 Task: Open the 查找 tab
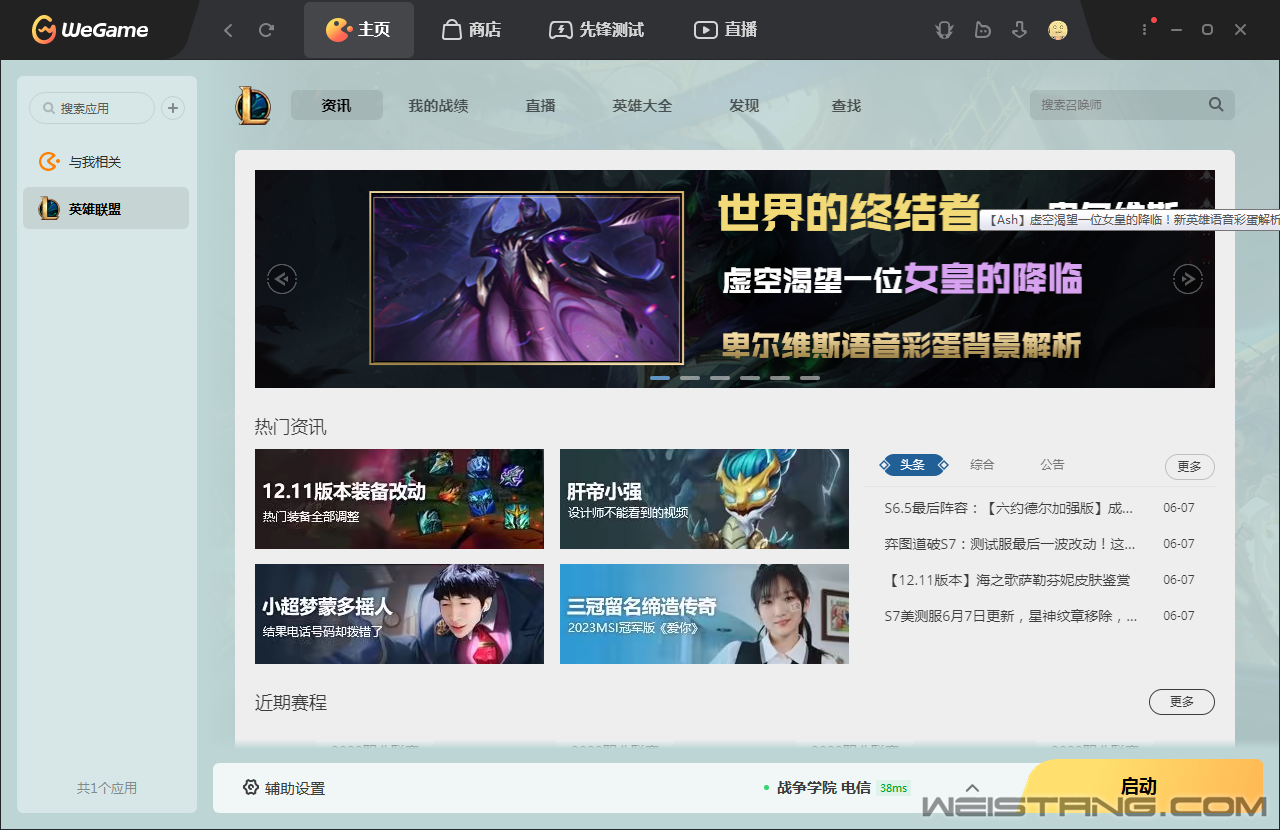pos(846,105)
